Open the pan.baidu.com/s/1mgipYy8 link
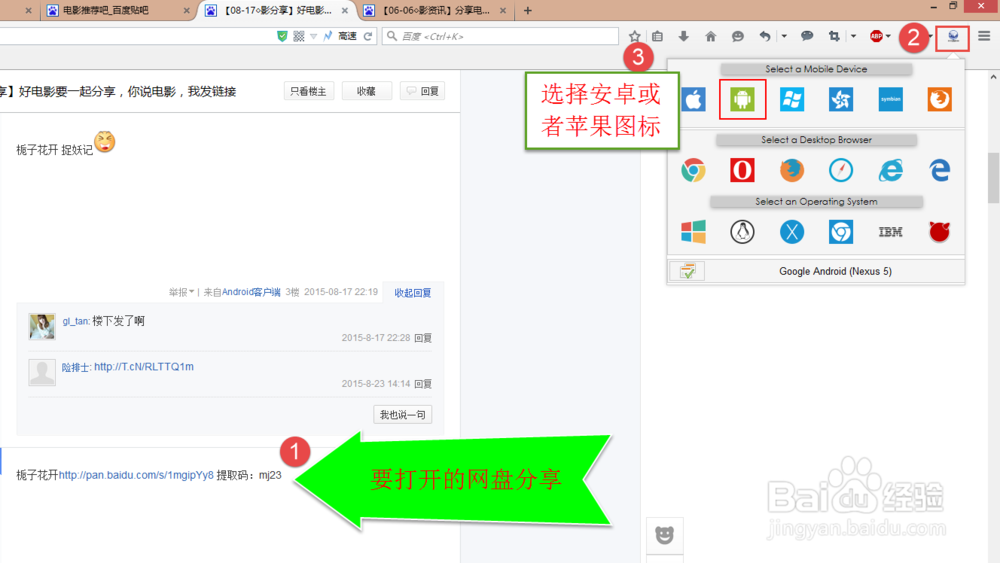The image size is (1000, 563). tap(136, 475)
